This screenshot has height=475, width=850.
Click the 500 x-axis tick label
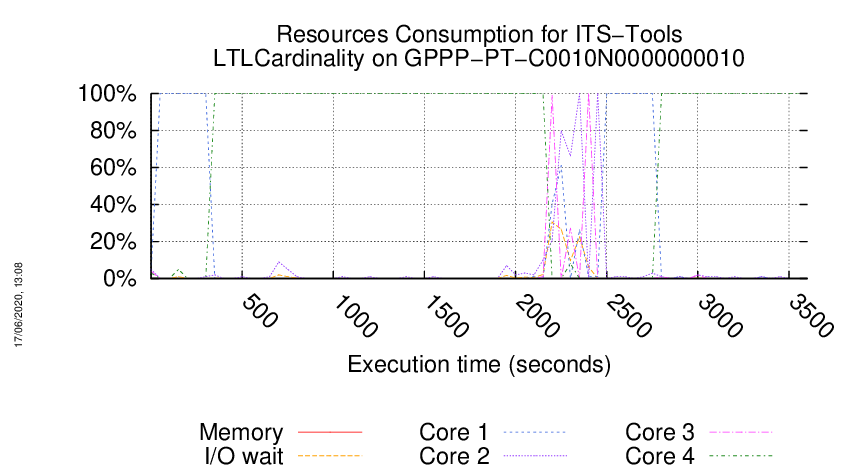259,311
